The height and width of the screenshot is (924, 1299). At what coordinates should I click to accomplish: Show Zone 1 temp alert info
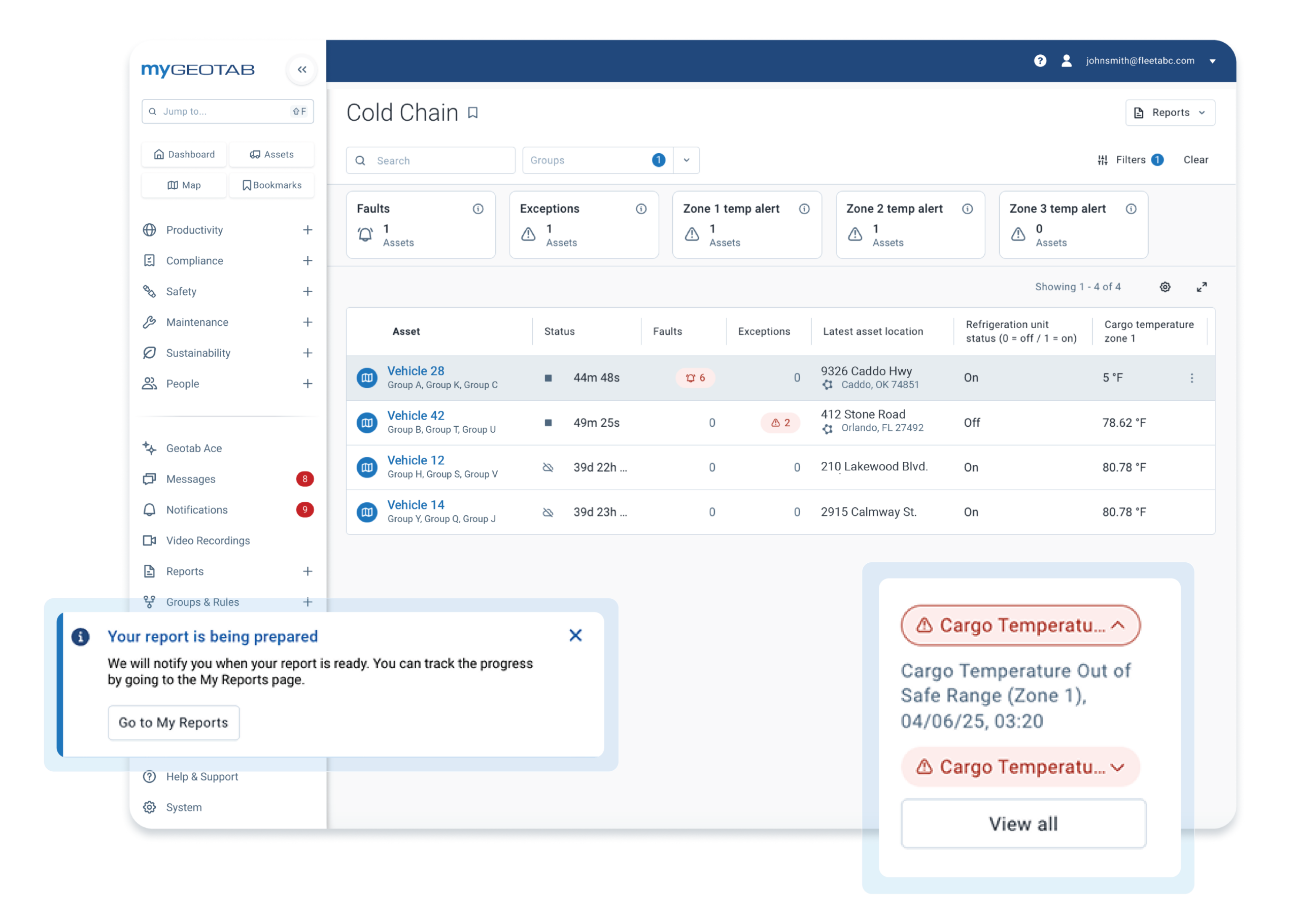[804, 209]
